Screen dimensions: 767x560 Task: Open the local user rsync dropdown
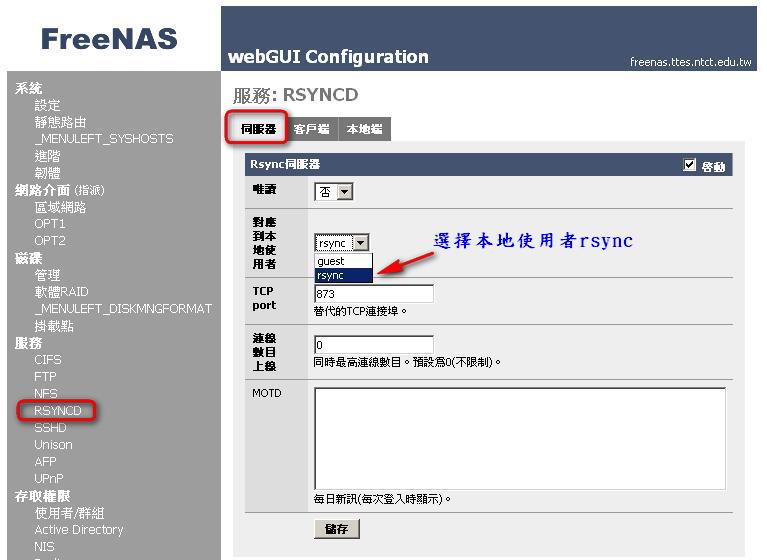click(x=342, y=243)
